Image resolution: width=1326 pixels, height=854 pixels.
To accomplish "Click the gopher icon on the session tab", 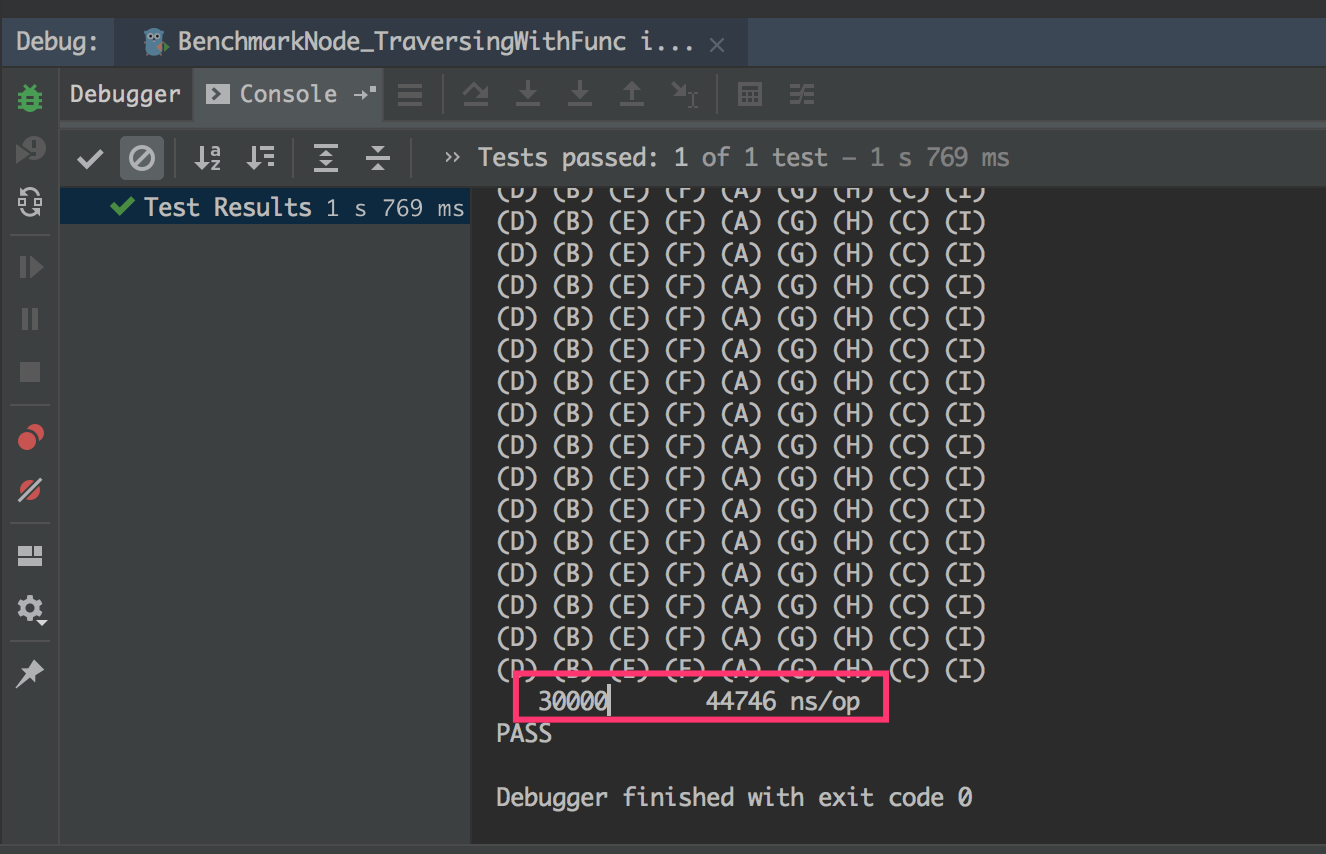I will click(155, 42).
